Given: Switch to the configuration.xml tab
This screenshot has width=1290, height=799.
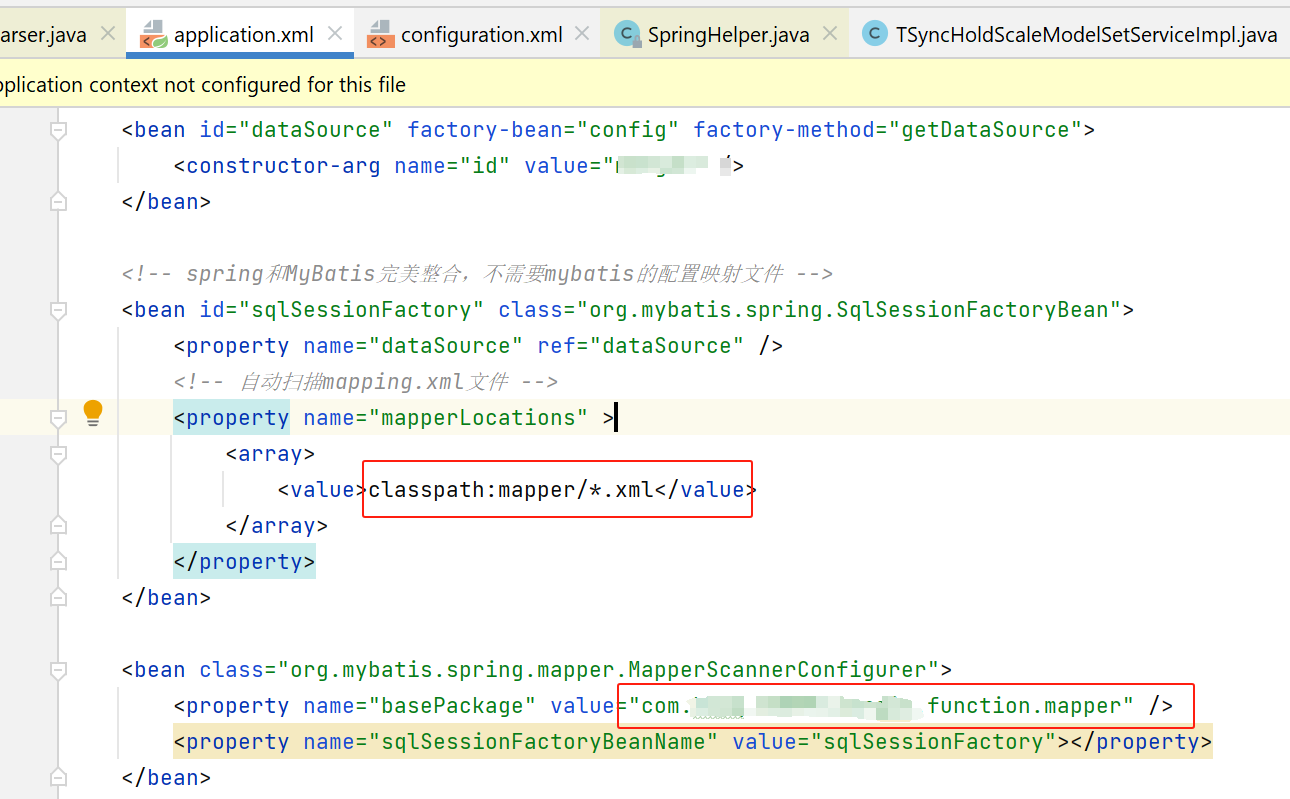Looking at the screenshot, I should pyautogui.click(x=481, y=35).
